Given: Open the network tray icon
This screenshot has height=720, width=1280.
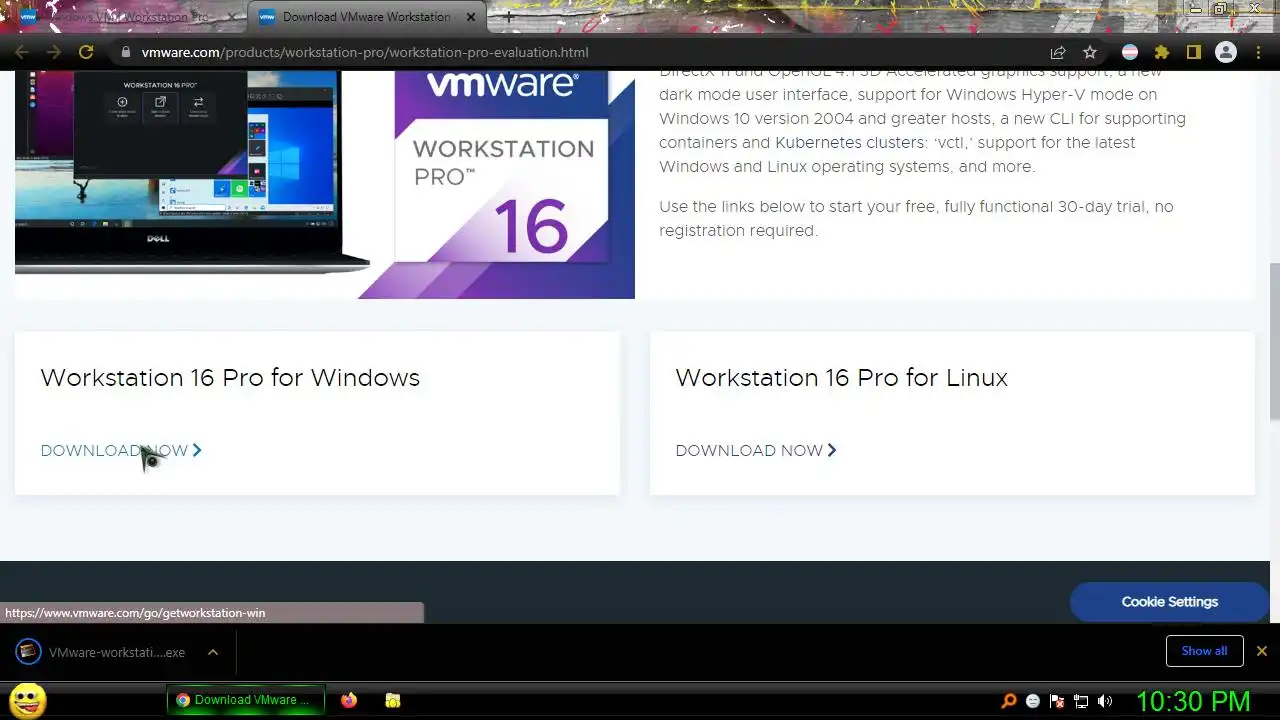Looking at the screenshot, I should point(1081,701).
